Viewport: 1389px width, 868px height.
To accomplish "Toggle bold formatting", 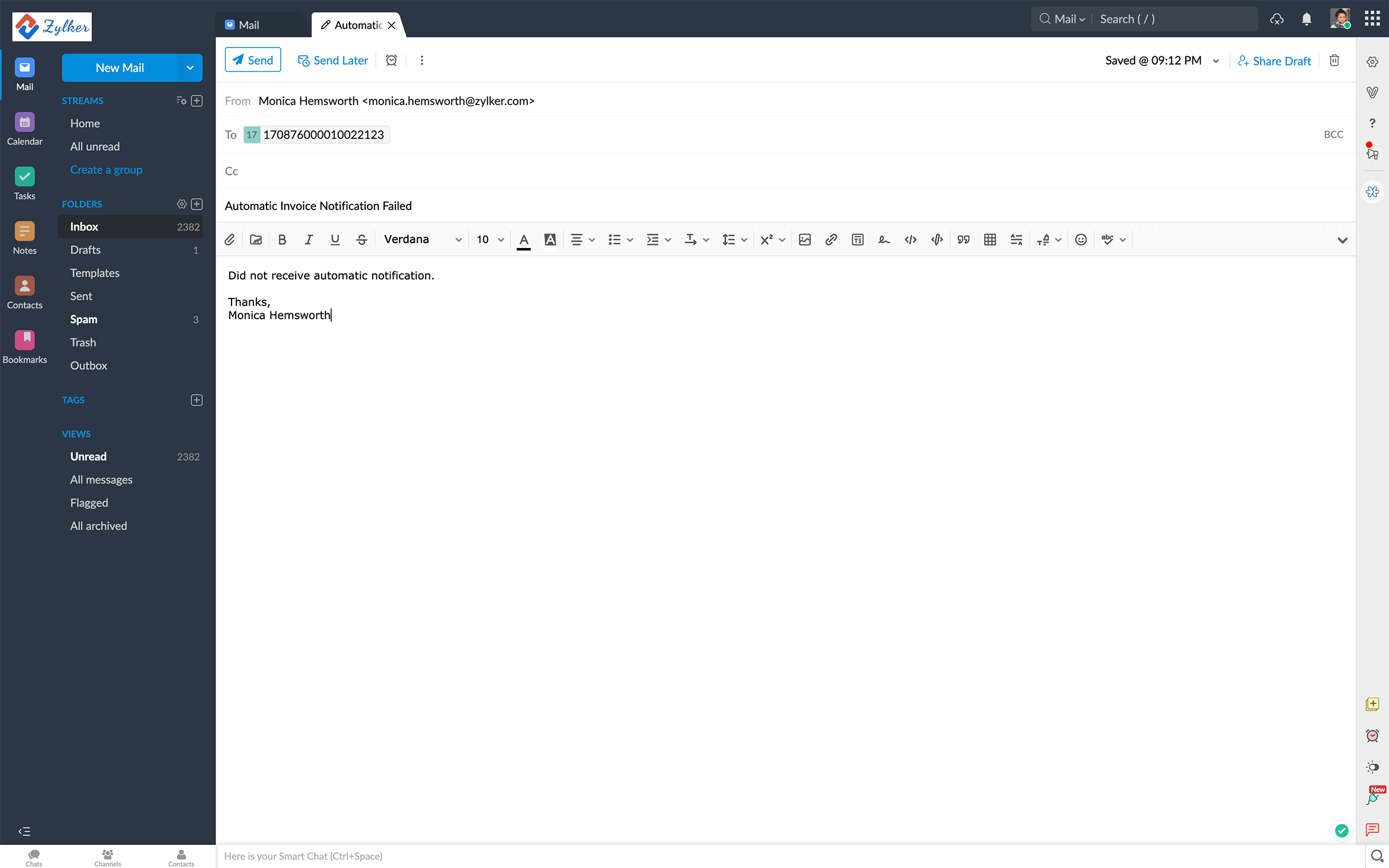I will click(x=282, y=240).
